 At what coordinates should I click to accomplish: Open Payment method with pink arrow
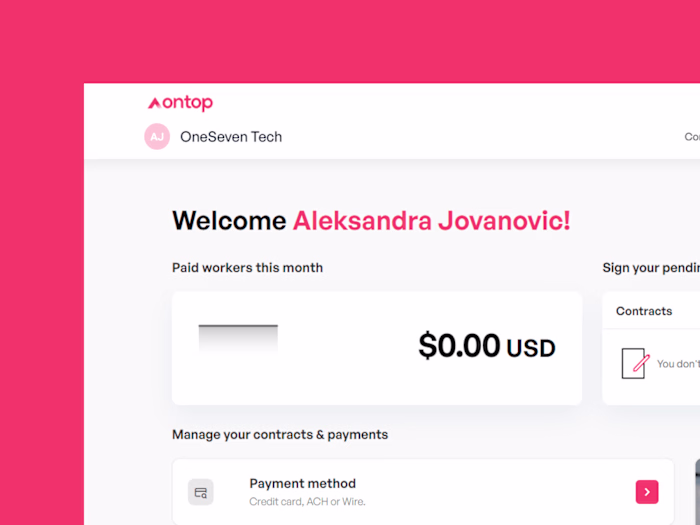point(647,492)
